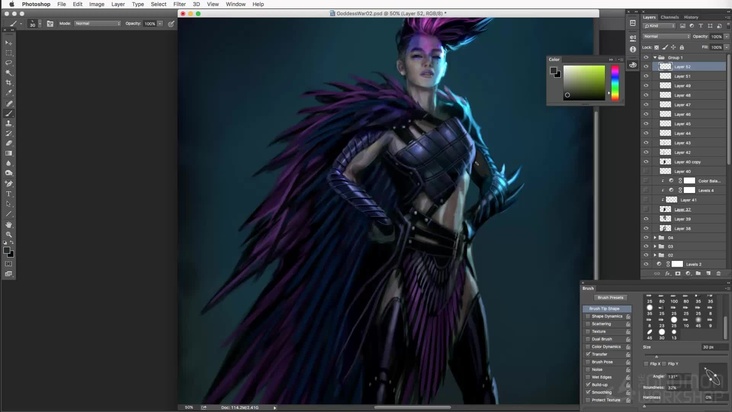732x412 pixels.
Task: Select Brush Tip Shape section
Action: (x=606, y=308)
